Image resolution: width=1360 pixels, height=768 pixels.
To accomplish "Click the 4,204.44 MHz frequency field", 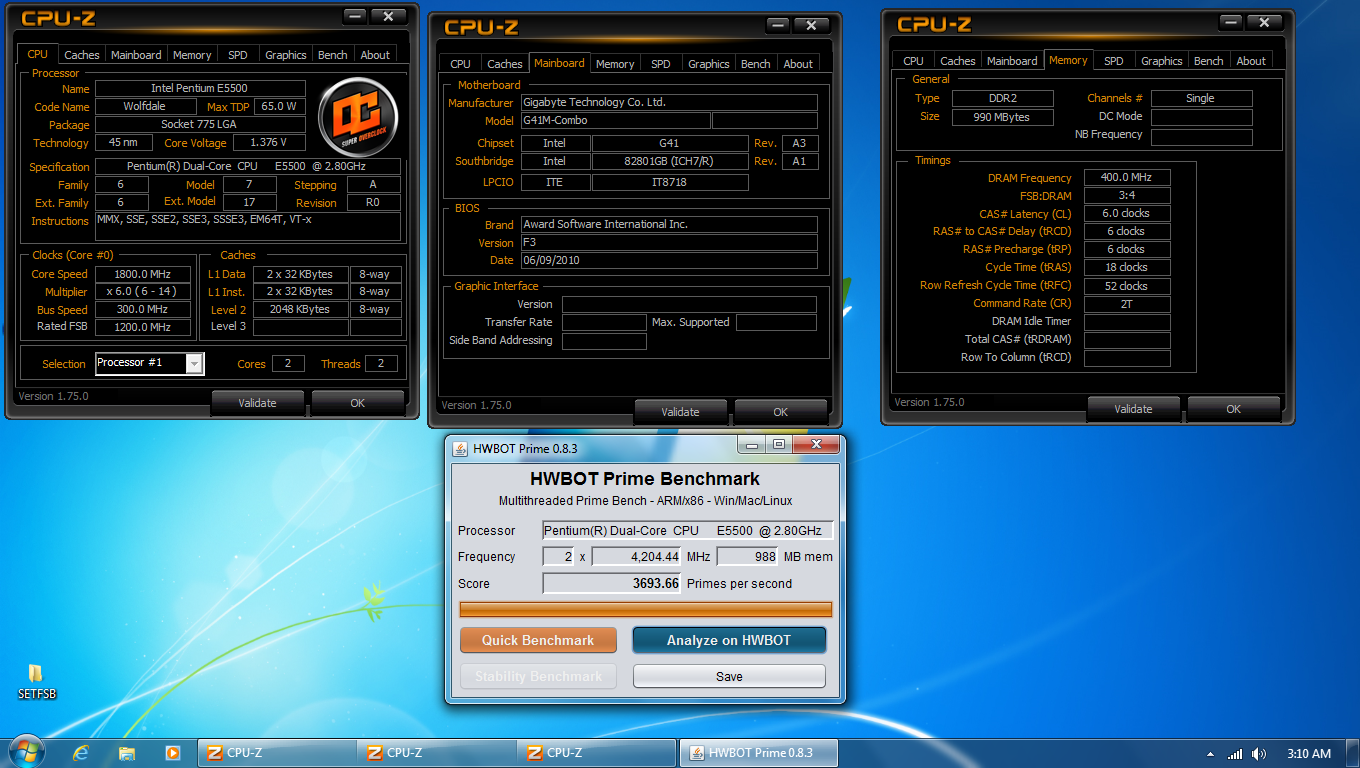I will (x=636, y=556).
